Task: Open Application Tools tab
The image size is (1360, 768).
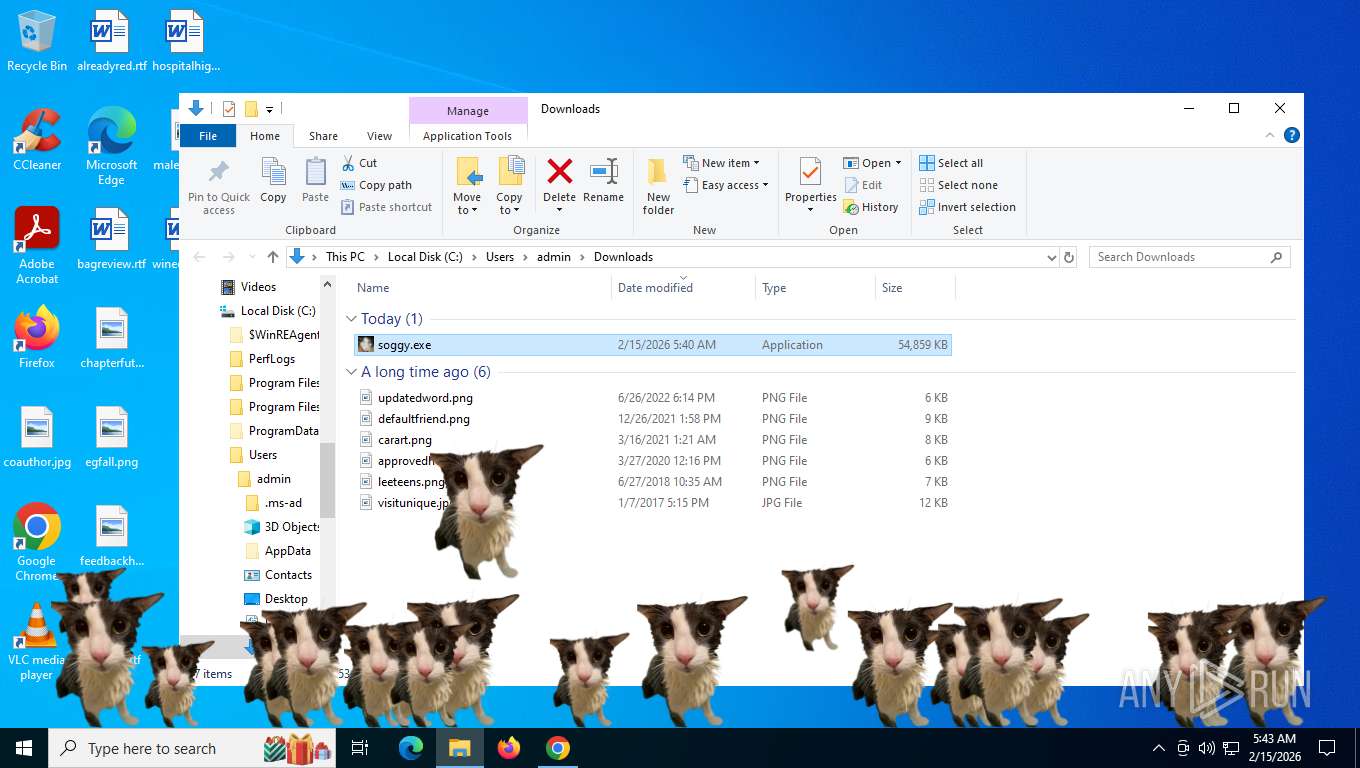Action: pos(467,136)
